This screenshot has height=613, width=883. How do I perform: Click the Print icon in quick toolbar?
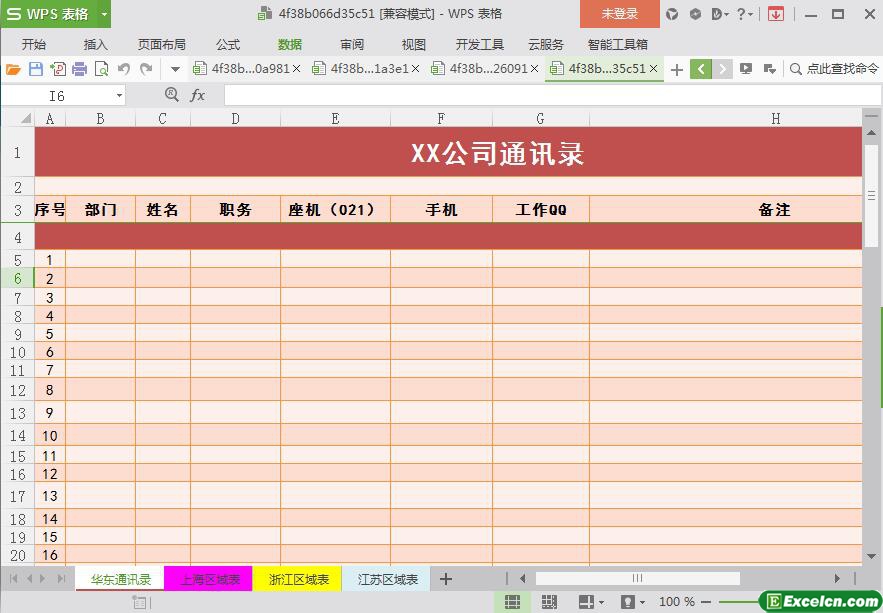point(80,69)
